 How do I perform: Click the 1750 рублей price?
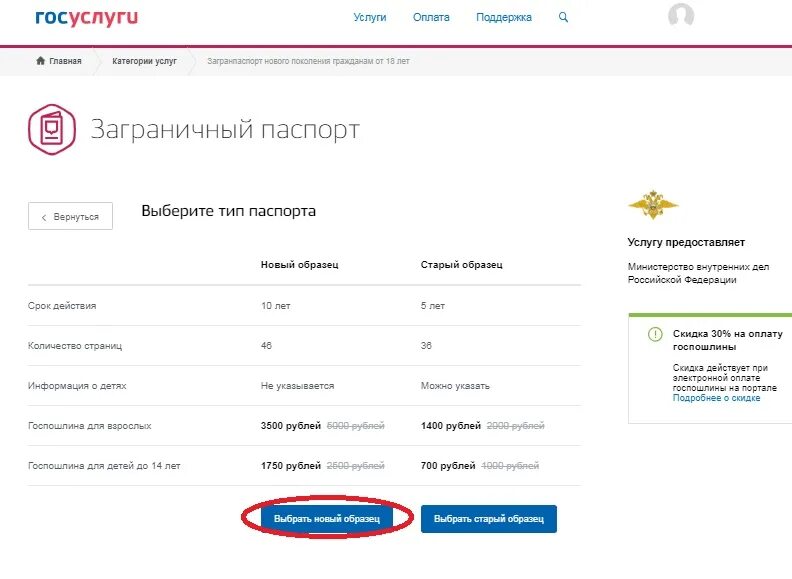(x=291, y=466)
